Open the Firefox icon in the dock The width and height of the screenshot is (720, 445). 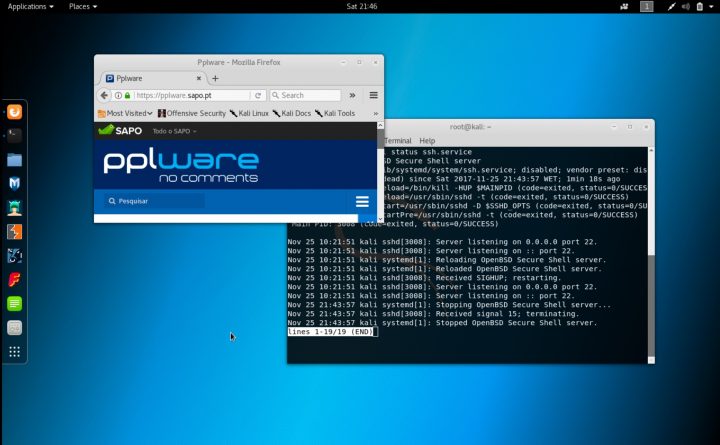click(x=15, y=111)
